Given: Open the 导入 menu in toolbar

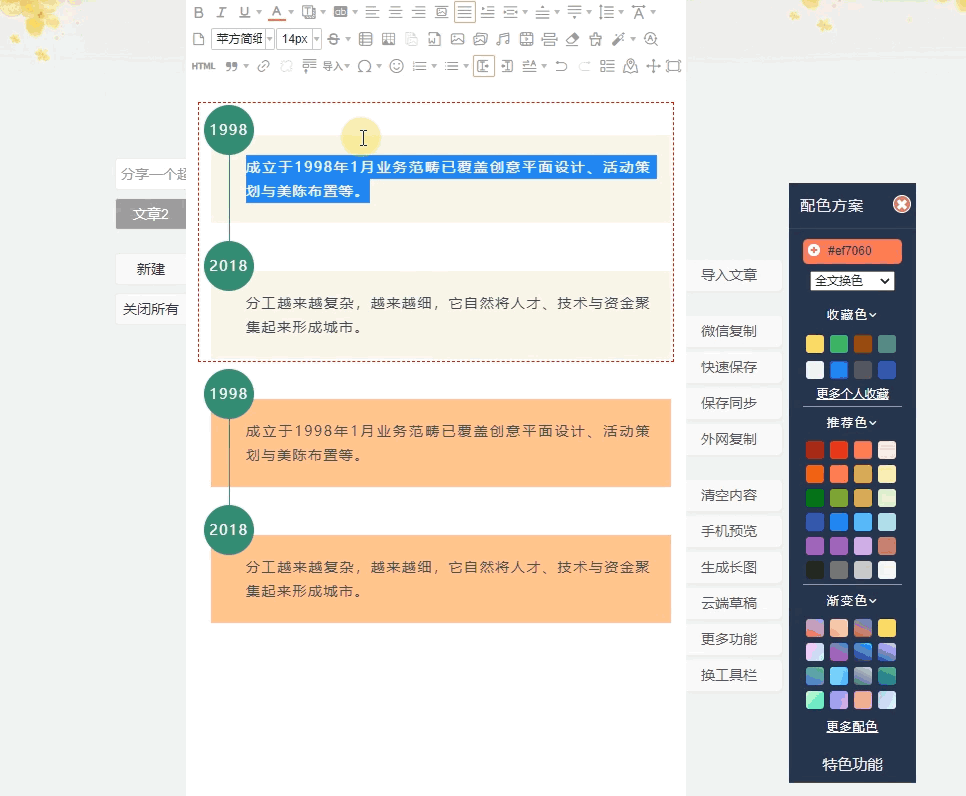Looking at the screenshot, I should point(335,66).
